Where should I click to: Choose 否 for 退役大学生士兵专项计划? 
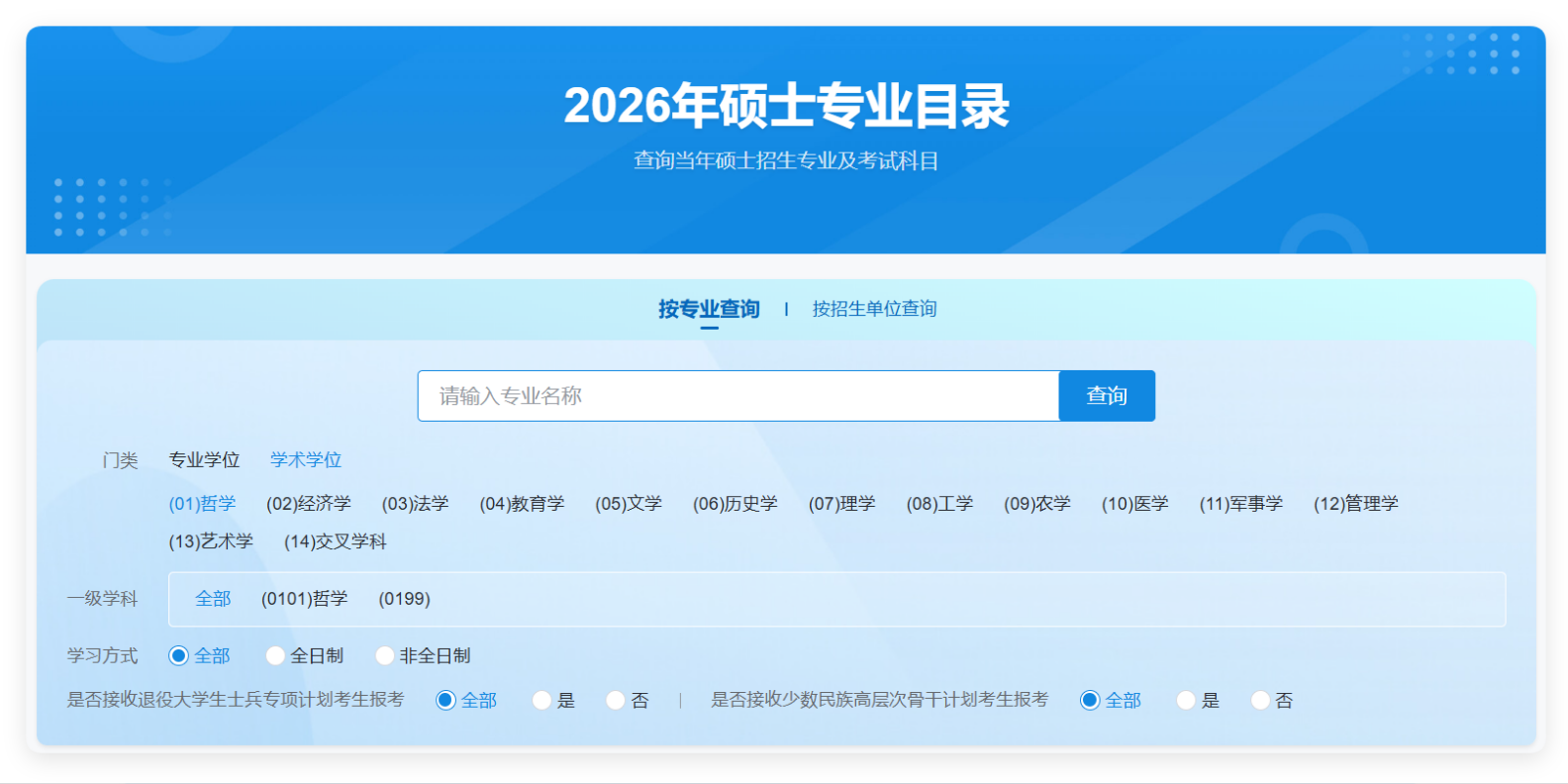coord(628,700)
